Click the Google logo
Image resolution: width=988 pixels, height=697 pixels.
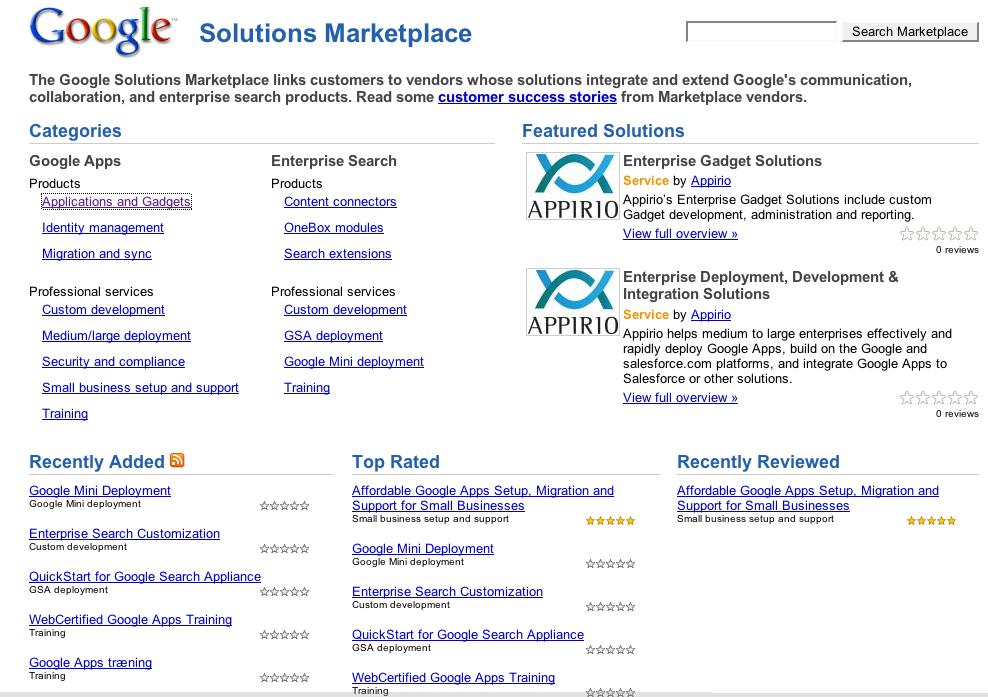(x=103, y=32)
